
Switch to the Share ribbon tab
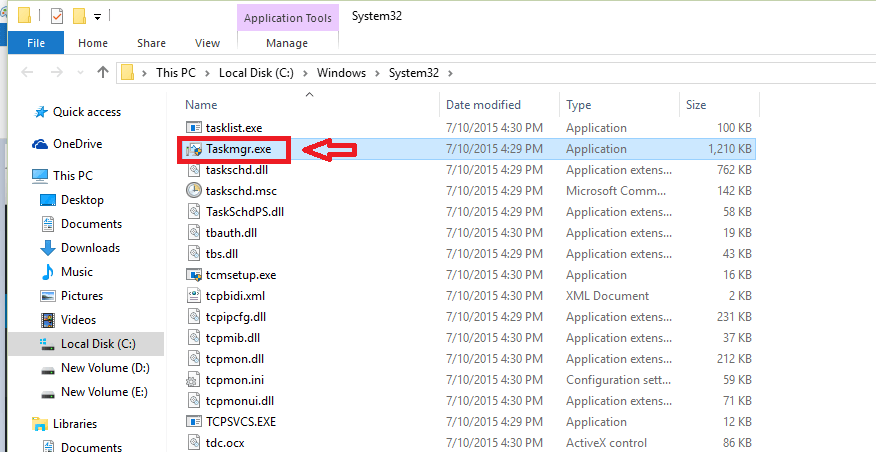(151, 43)
